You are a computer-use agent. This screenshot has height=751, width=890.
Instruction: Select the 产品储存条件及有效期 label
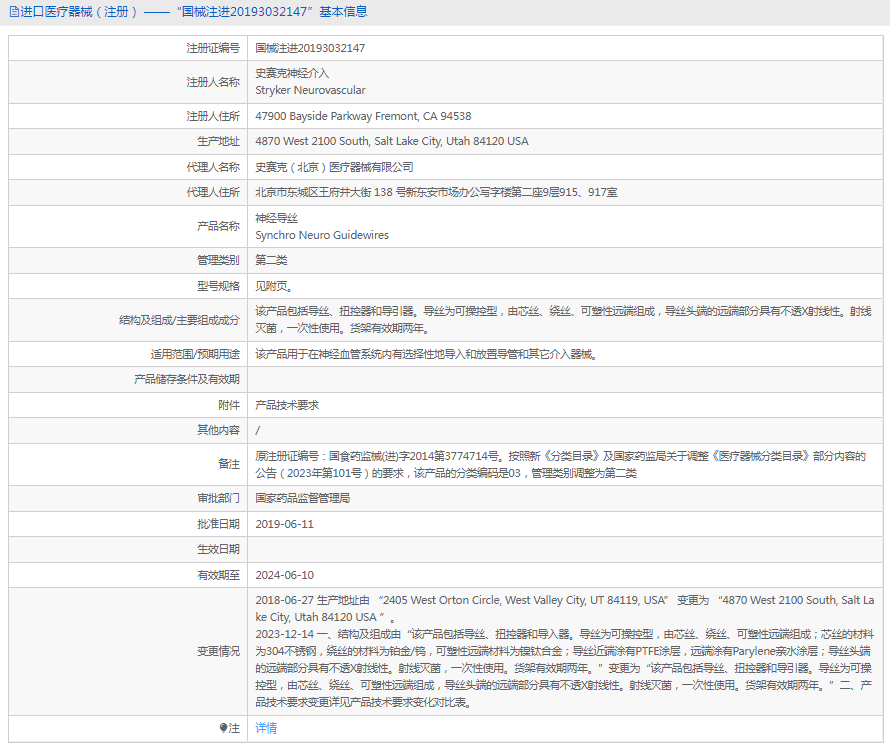click(x=187, y=379)
